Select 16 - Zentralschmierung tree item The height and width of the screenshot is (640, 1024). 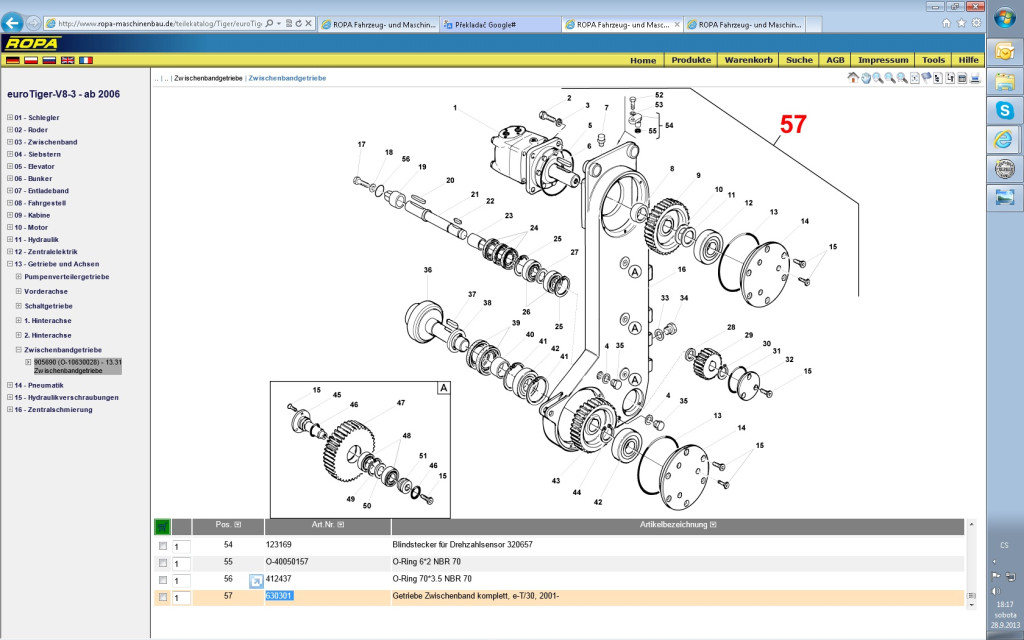(53, 409)
